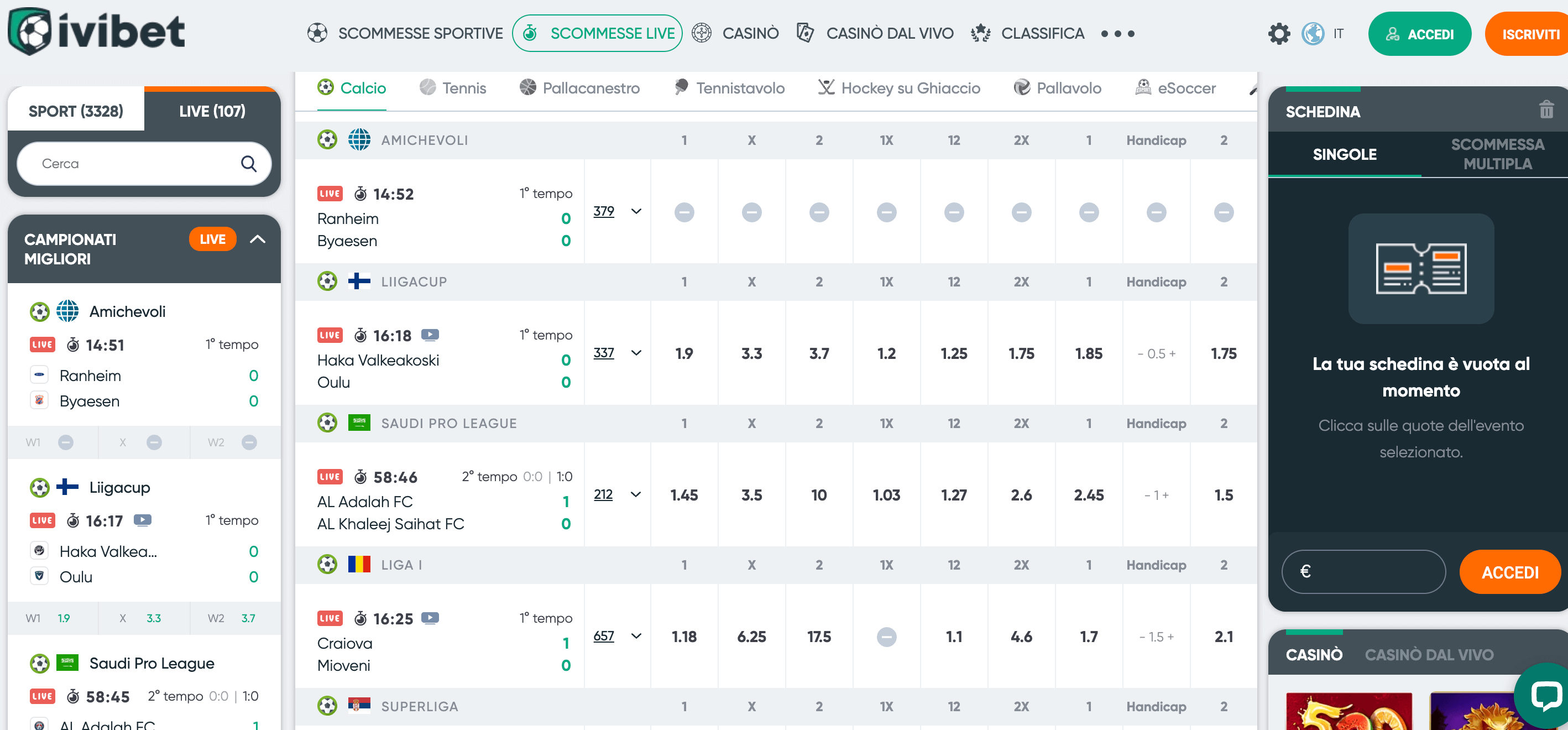Screen dimensions: 1568x730
Task: Open the live chat bubble icon
Action: pos(1546,696)
